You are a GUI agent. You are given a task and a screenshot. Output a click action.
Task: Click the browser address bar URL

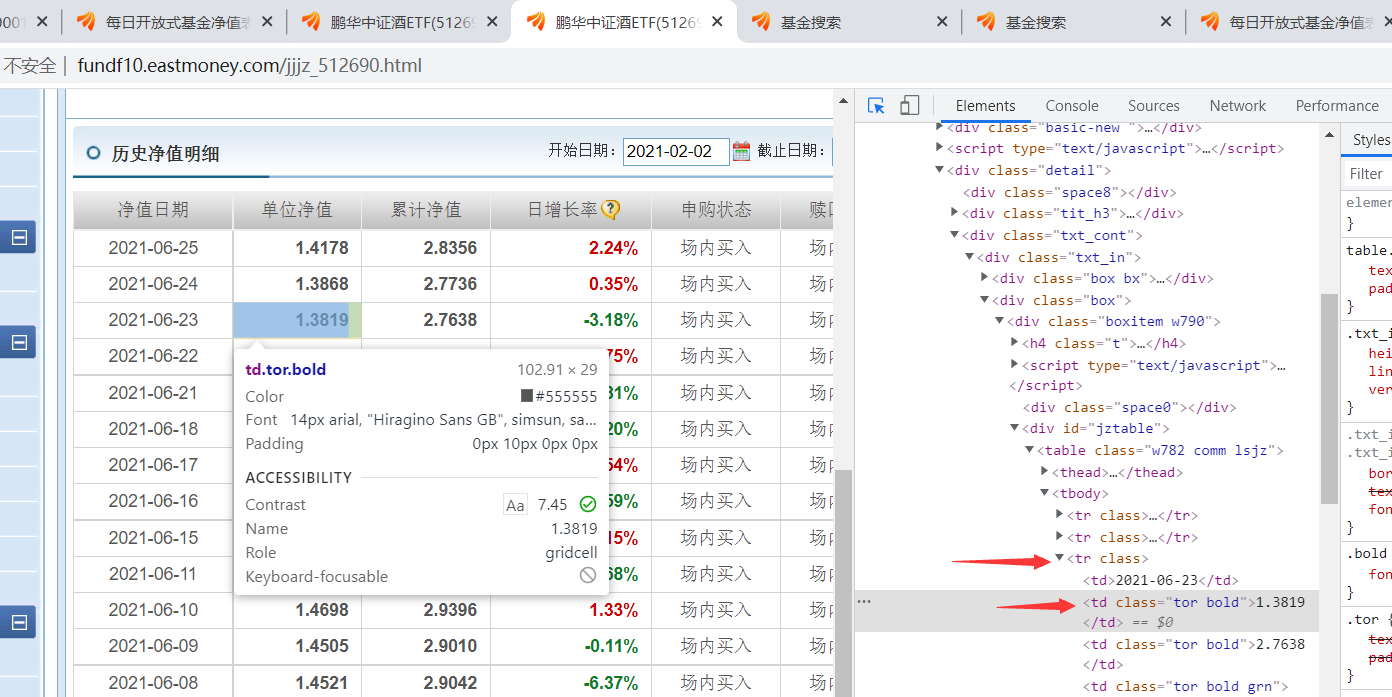pos(250,66)
